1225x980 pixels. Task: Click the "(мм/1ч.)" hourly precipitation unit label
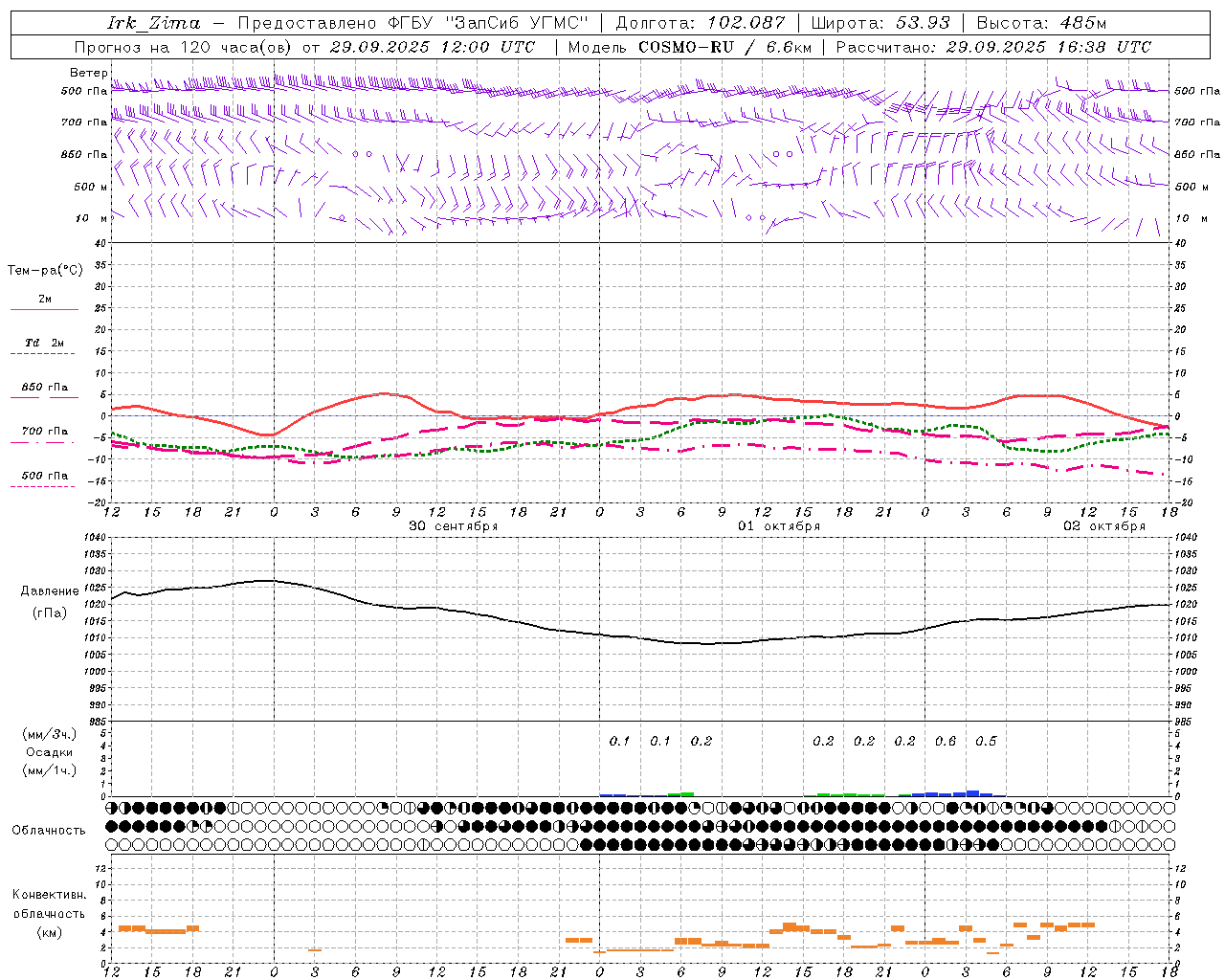pyautogui.click(x=49, y=770)
